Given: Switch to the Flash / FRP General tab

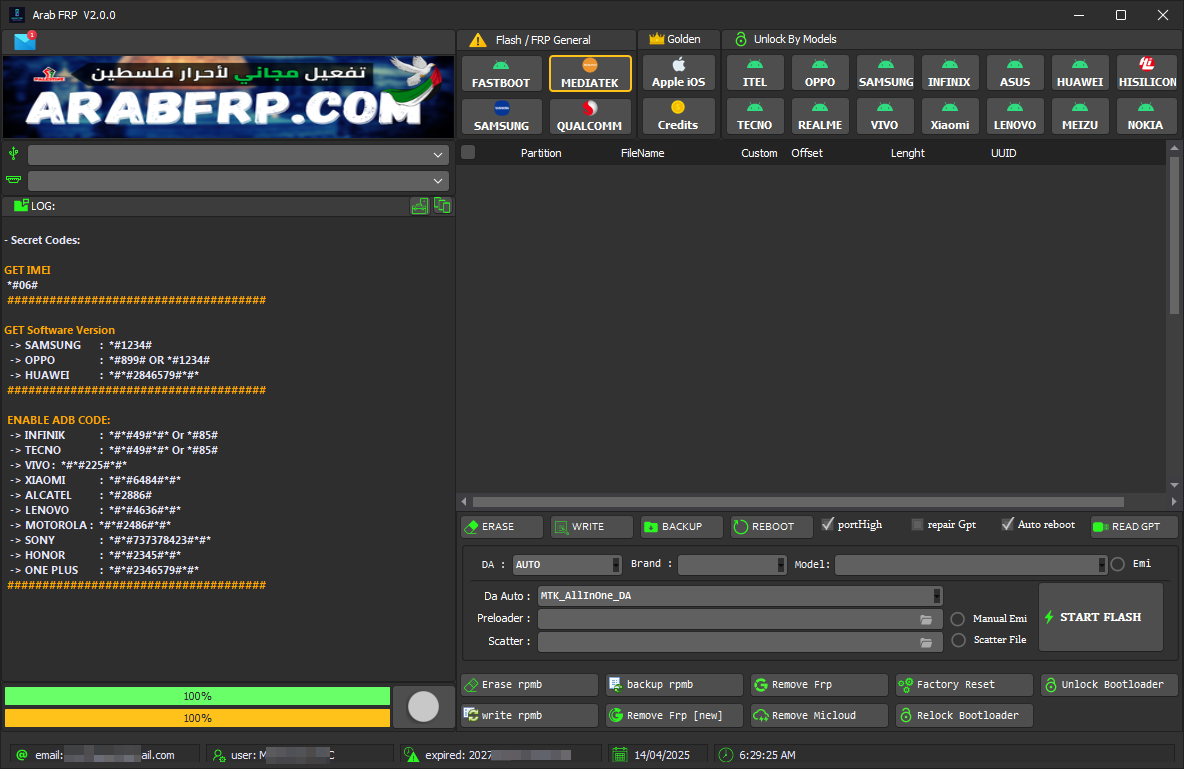Looking at the screenshot, I should 544,40.
